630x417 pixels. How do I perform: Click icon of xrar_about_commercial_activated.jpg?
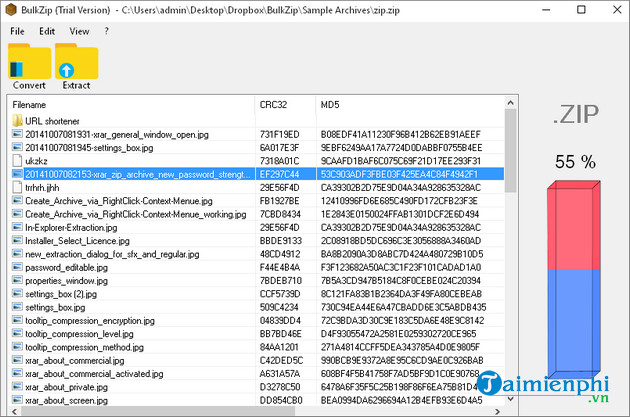tap(17, 373)
